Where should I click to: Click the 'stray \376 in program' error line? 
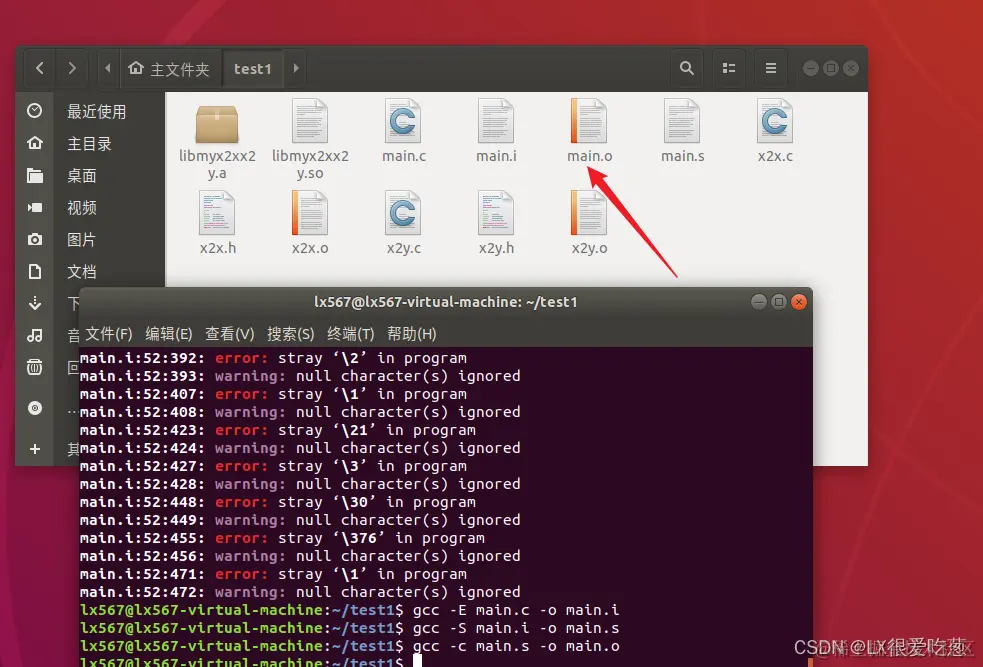(282, 538)
